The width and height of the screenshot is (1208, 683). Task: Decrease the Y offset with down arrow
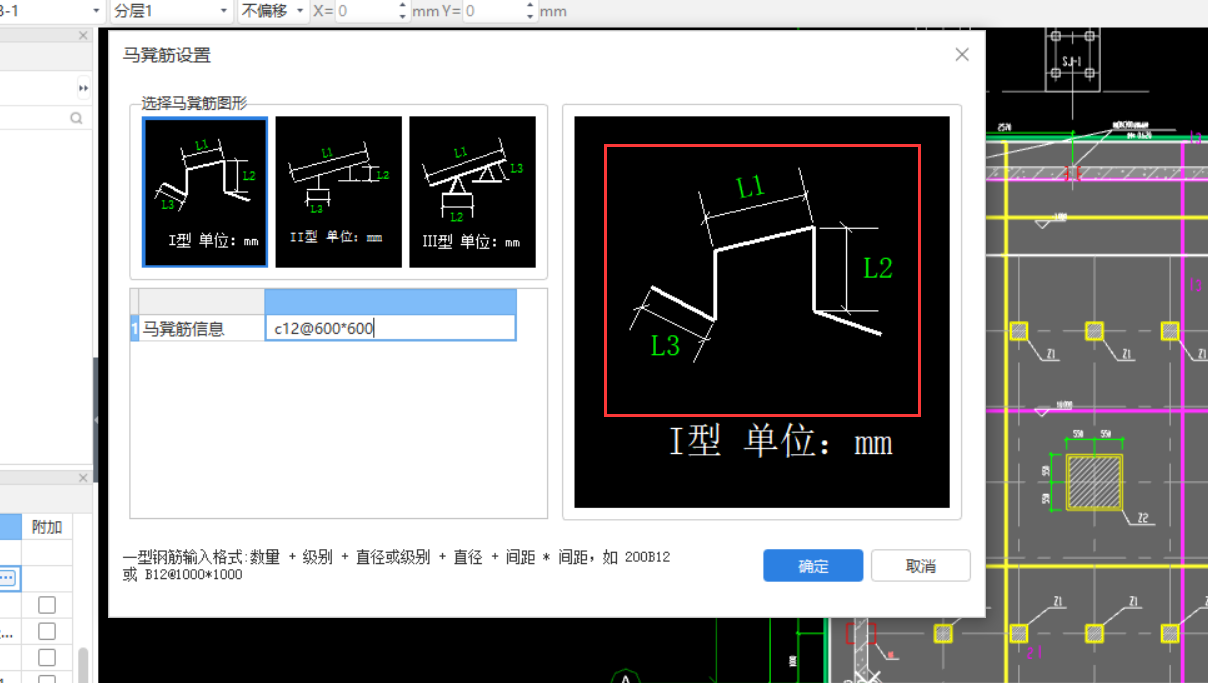[530, 16]
